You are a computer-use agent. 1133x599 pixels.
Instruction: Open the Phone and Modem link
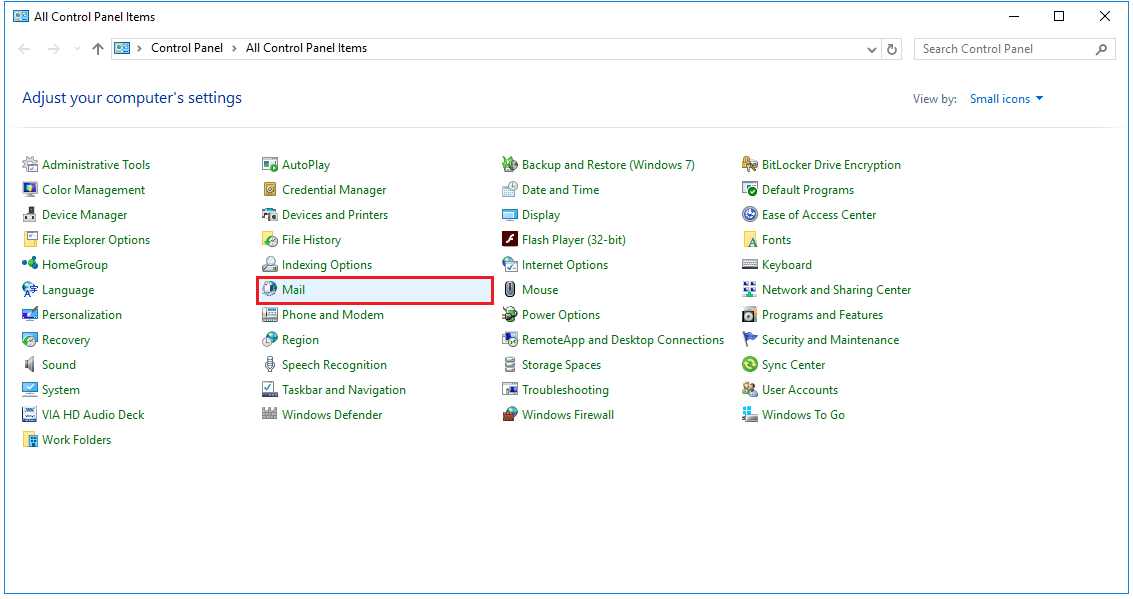(332, 315)
